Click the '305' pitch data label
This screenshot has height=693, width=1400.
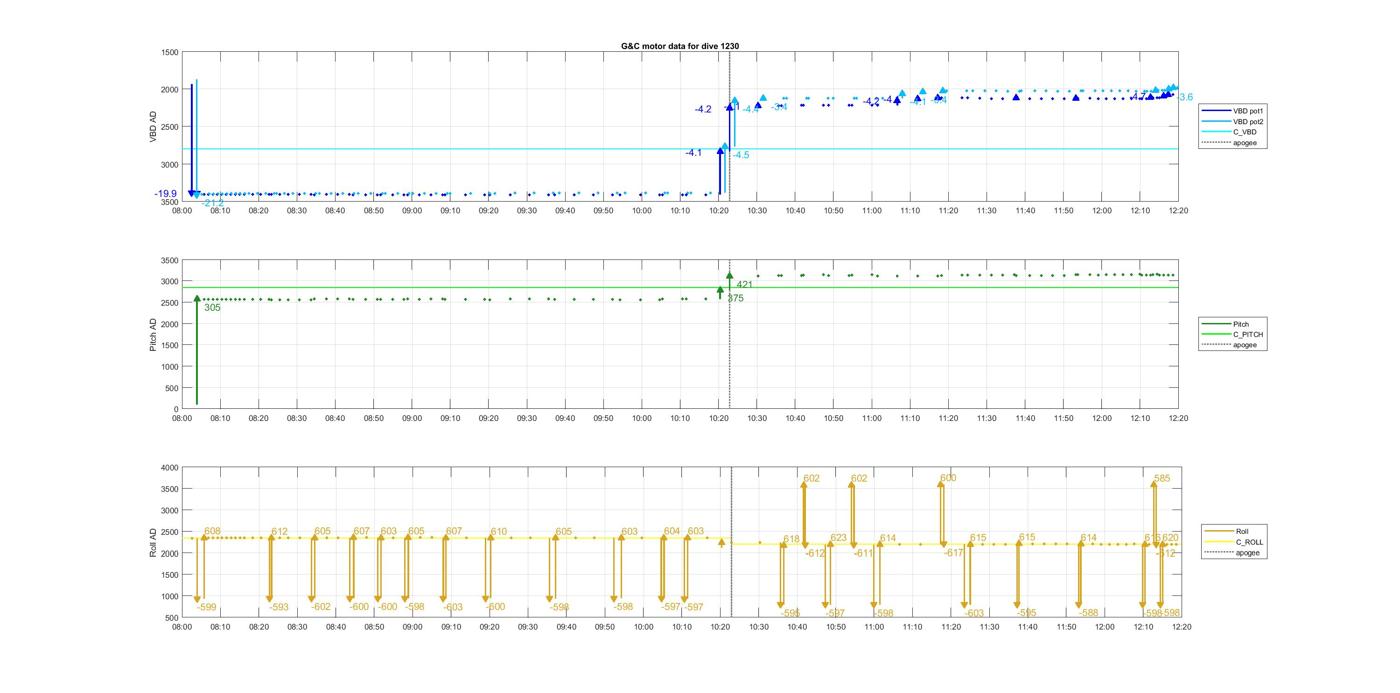coord(212,308)
